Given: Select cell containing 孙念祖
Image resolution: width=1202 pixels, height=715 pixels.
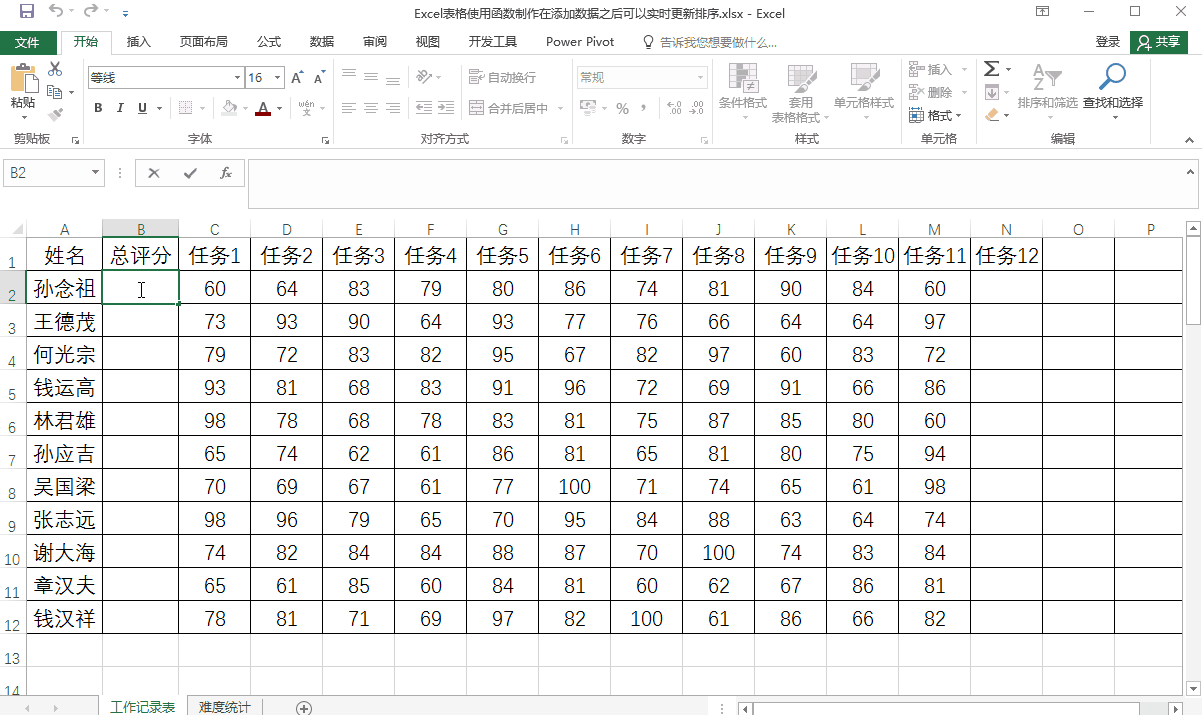Looking at the screenshot, I should [x=65, y=289].
